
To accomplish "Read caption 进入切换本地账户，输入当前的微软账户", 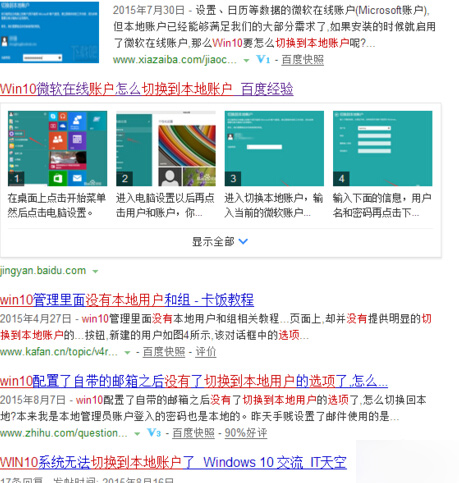I will [x=274, y=205].
